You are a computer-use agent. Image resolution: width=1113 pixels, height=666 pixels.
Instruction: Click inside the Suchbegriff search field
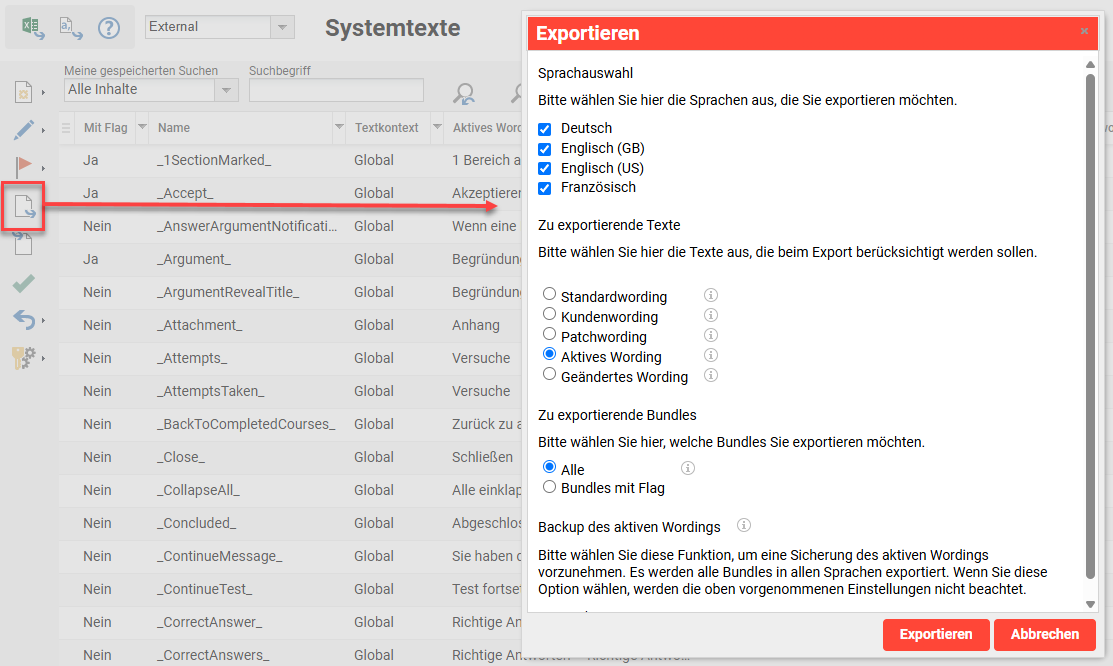click(x=336, y=90)
